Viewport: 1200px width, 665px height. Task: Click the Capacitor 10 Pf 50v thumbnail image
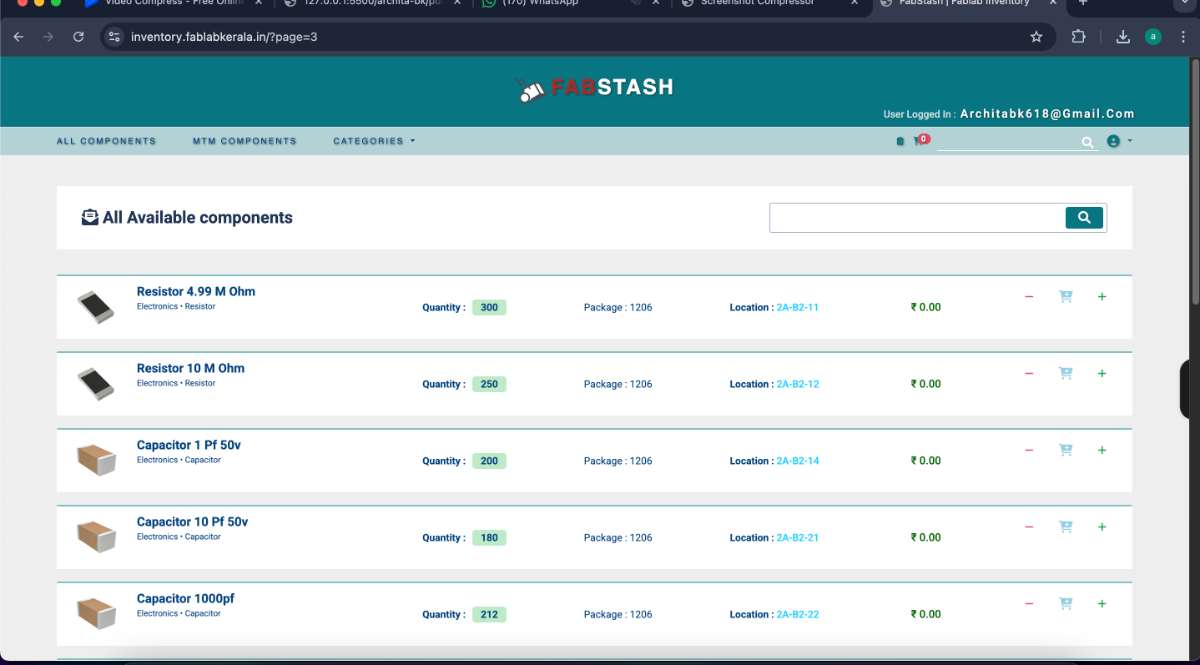click(96, 537)
